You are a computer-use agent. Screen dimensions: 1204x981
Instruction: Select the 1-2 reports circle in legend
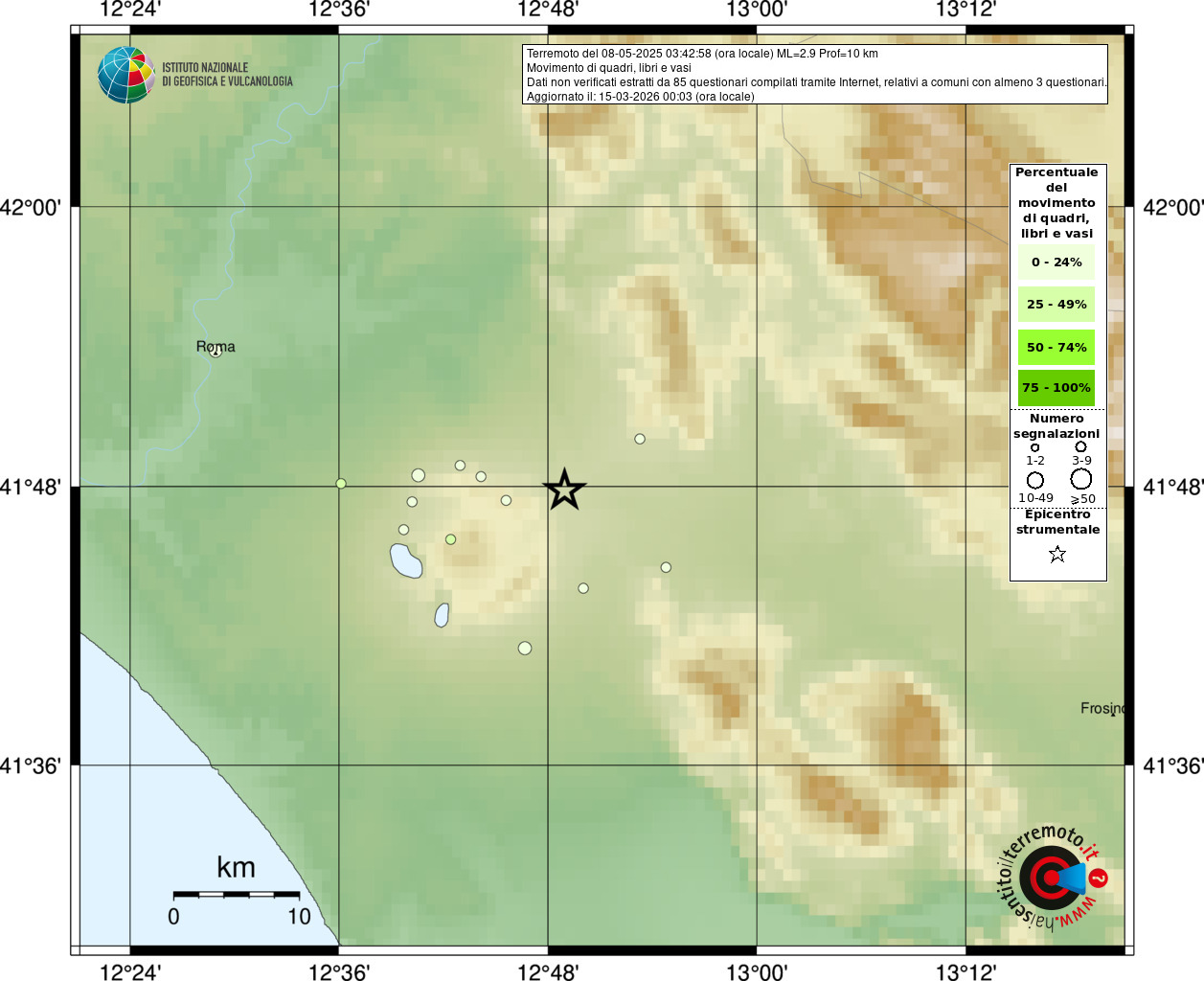[x=1034, y=447]
